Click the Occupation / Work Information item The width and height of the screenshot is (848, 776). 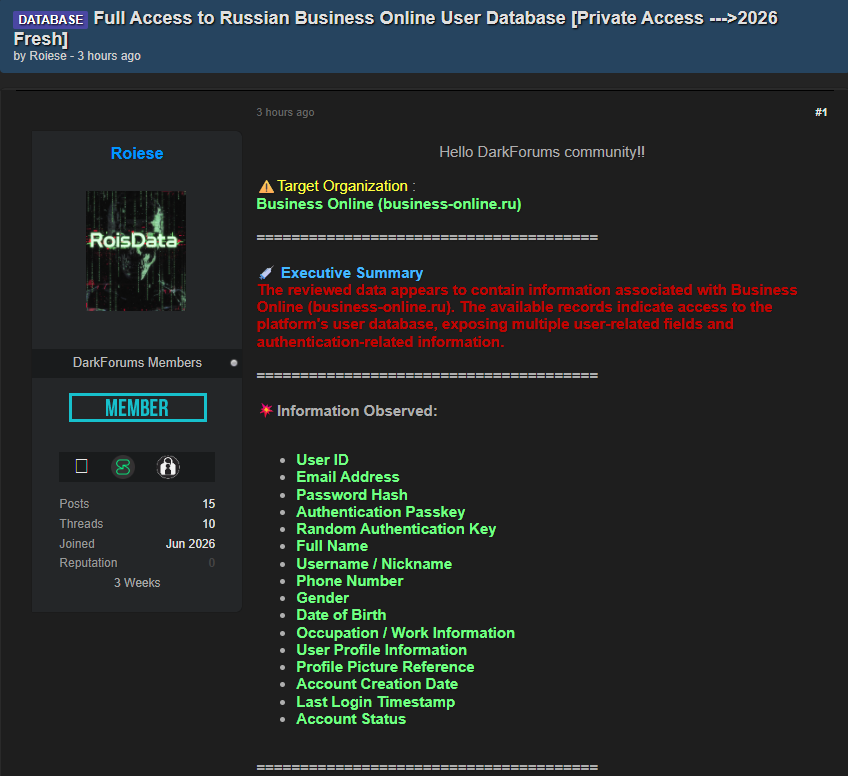point(406,633)
